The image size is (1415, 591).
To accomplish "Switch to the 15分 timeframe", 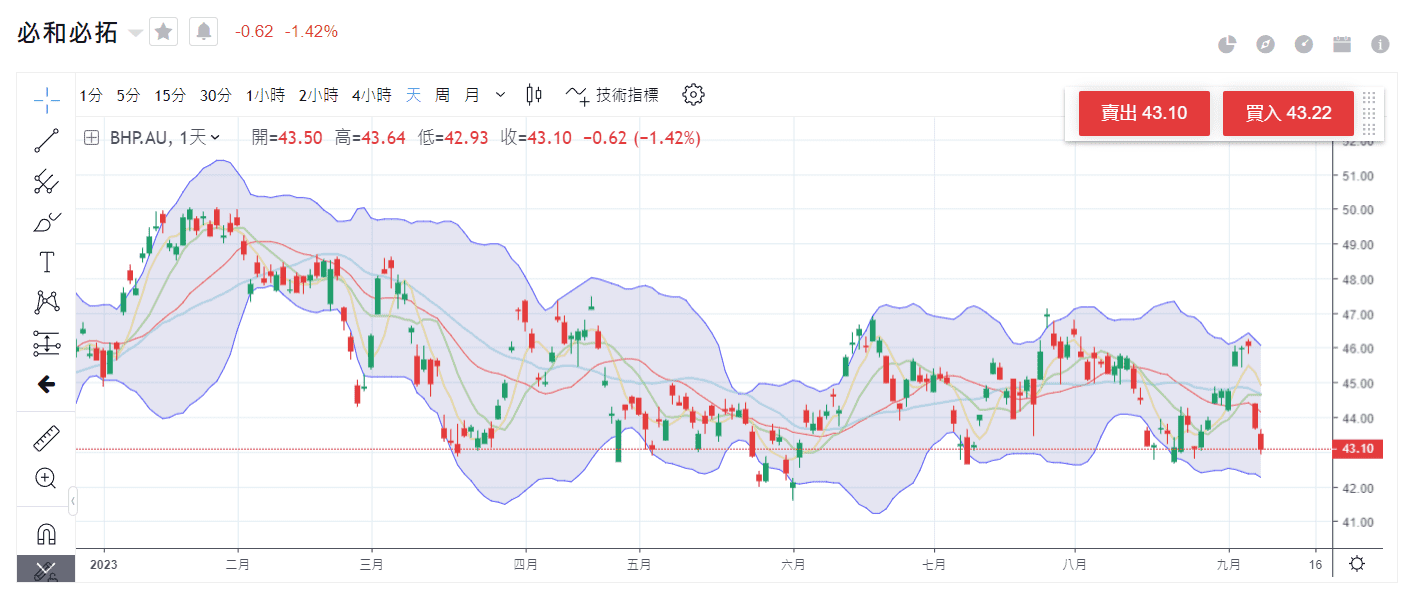I will (169, 95).
